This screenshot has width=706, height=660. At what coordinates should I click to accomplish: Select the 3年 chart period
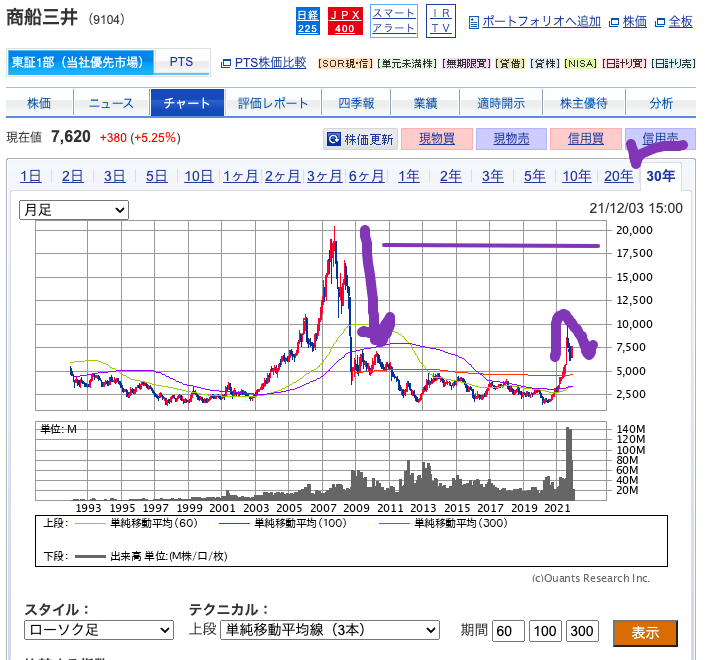[493, 176]
